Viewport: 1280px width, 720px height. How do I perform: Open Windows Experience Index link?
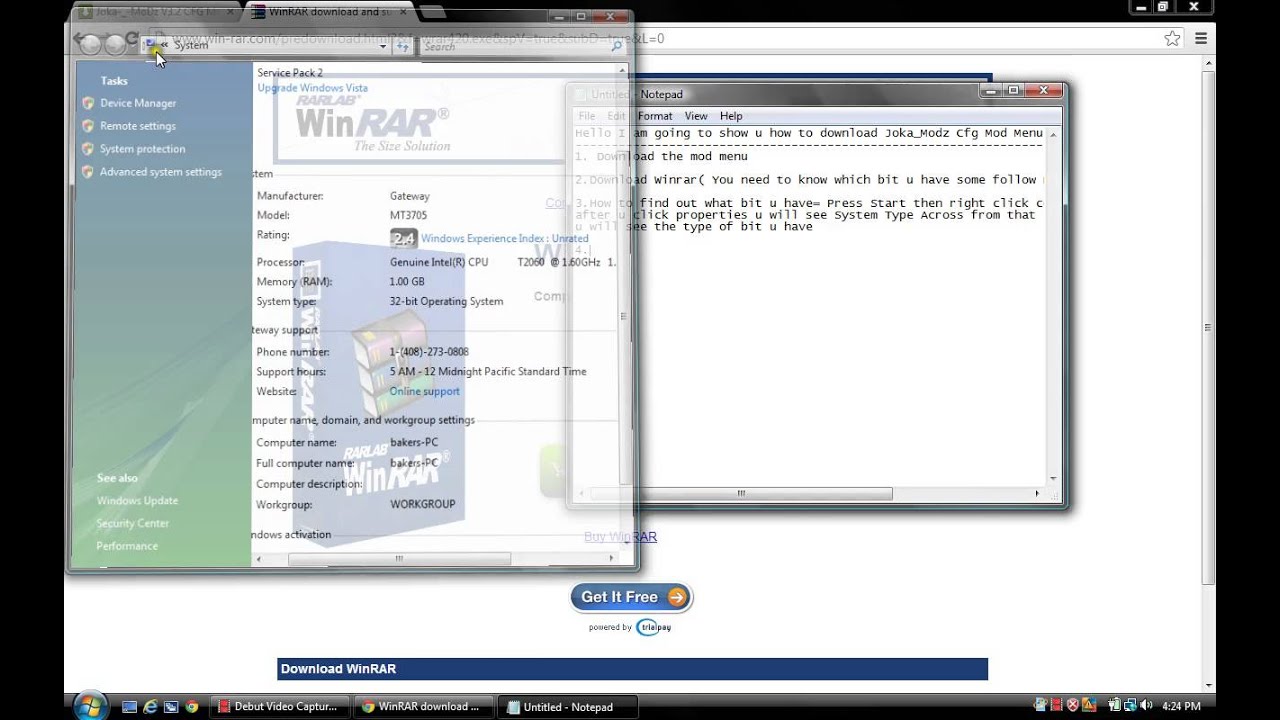pyautogui.click(x=504, y=239)
